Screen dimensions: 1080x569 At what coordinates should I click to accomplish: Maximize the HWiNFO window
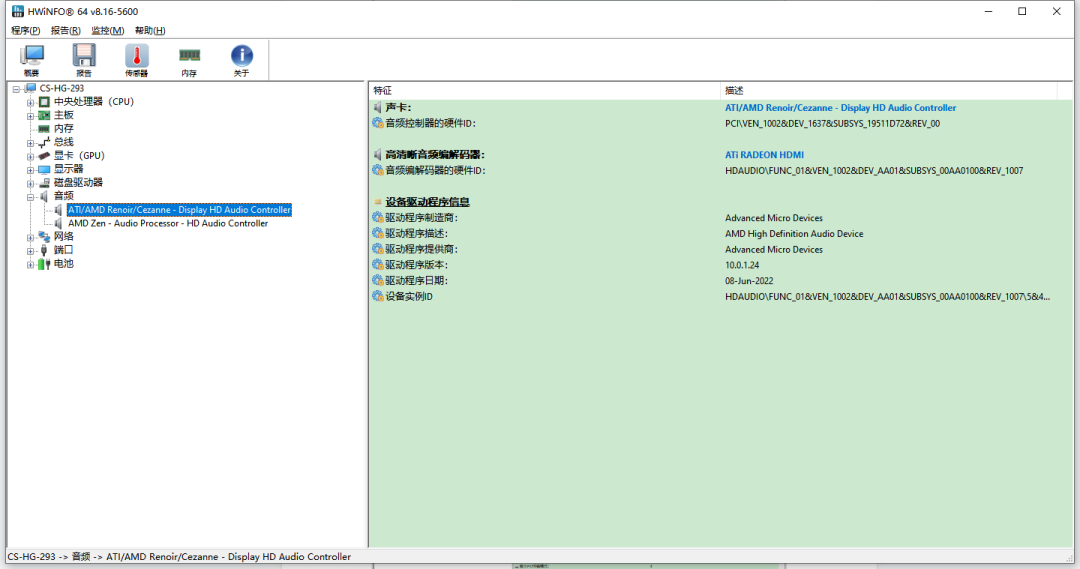click(1022, 11)
